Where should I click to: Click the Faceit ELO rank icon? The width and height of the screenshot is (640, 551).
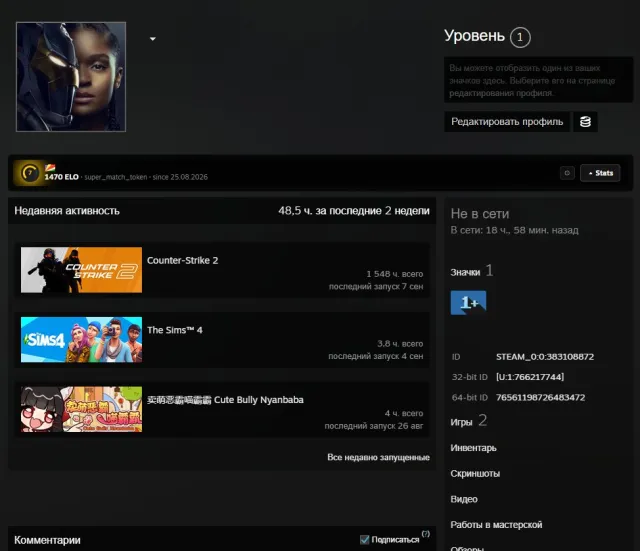coord(29,173)
